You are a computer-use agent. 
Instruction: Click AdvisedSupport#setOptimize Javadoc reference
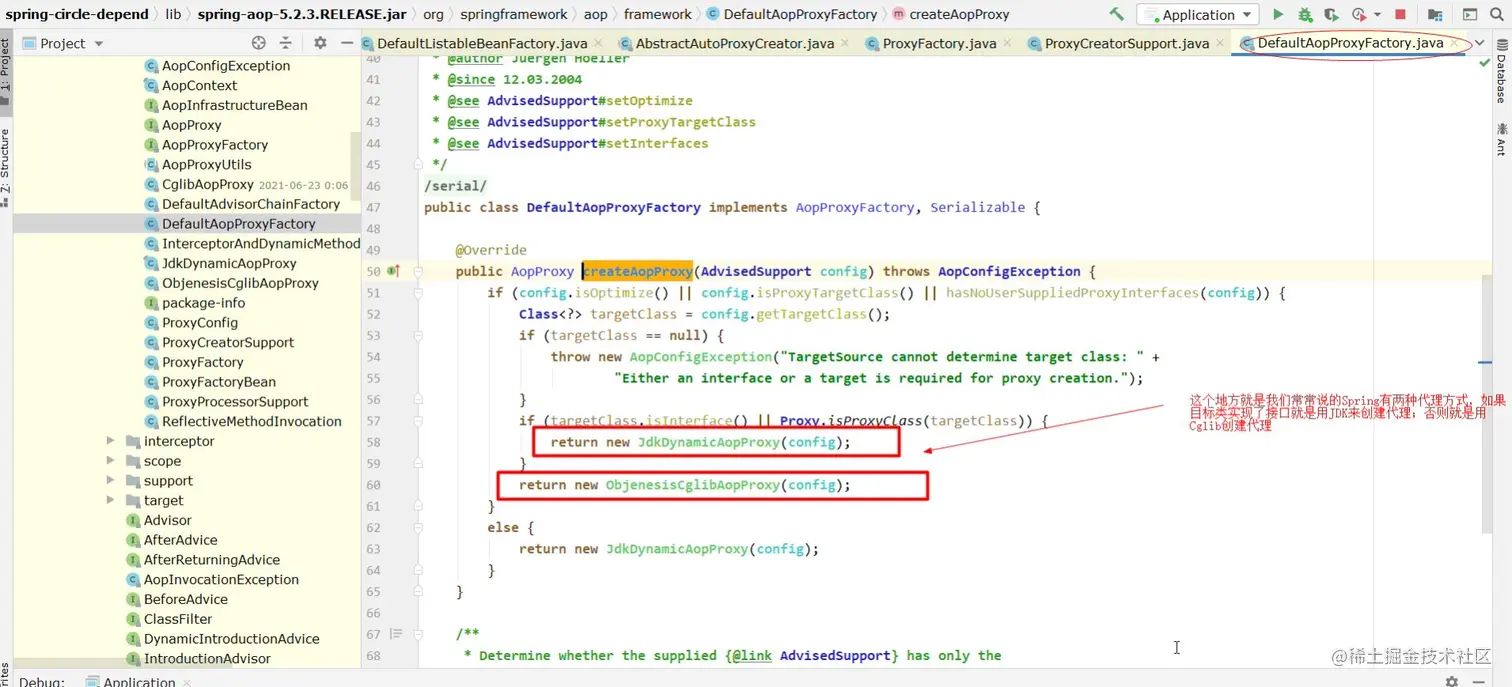(x=590, y=101)
